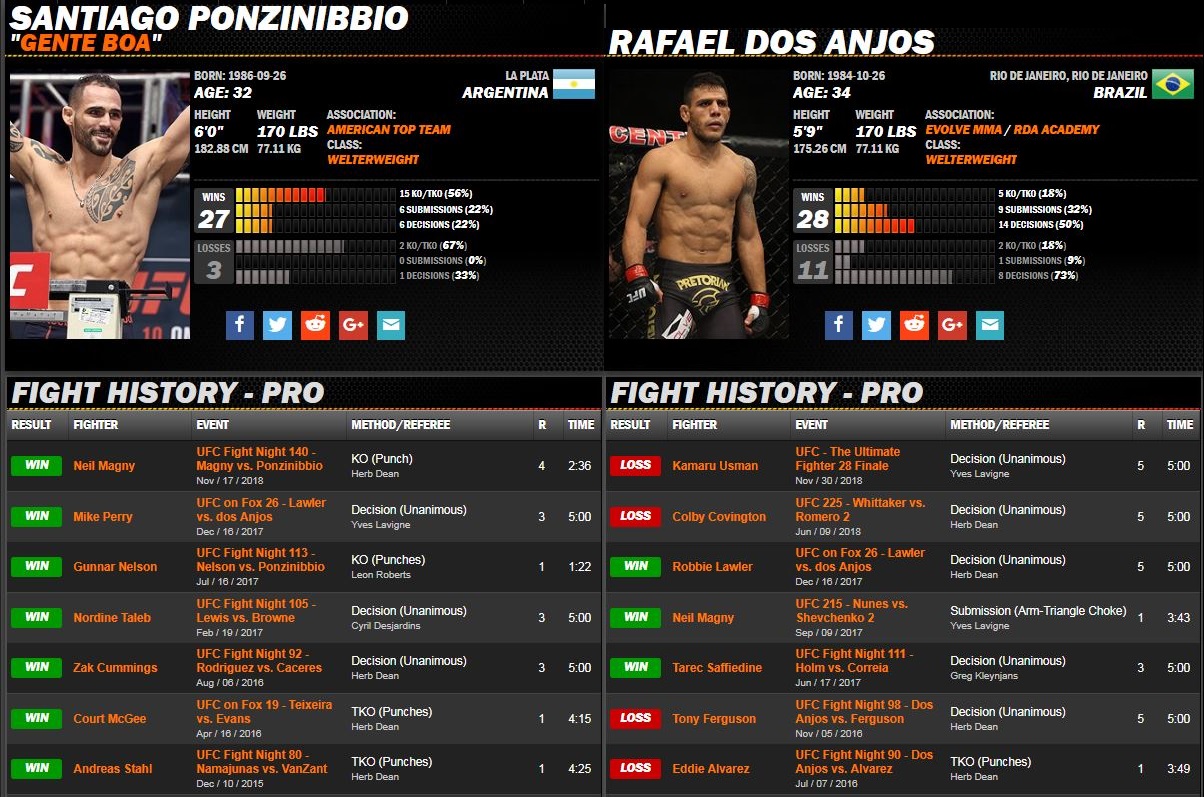Email Ponzinibbio's profile with envelope icon

tap(391, 325)
